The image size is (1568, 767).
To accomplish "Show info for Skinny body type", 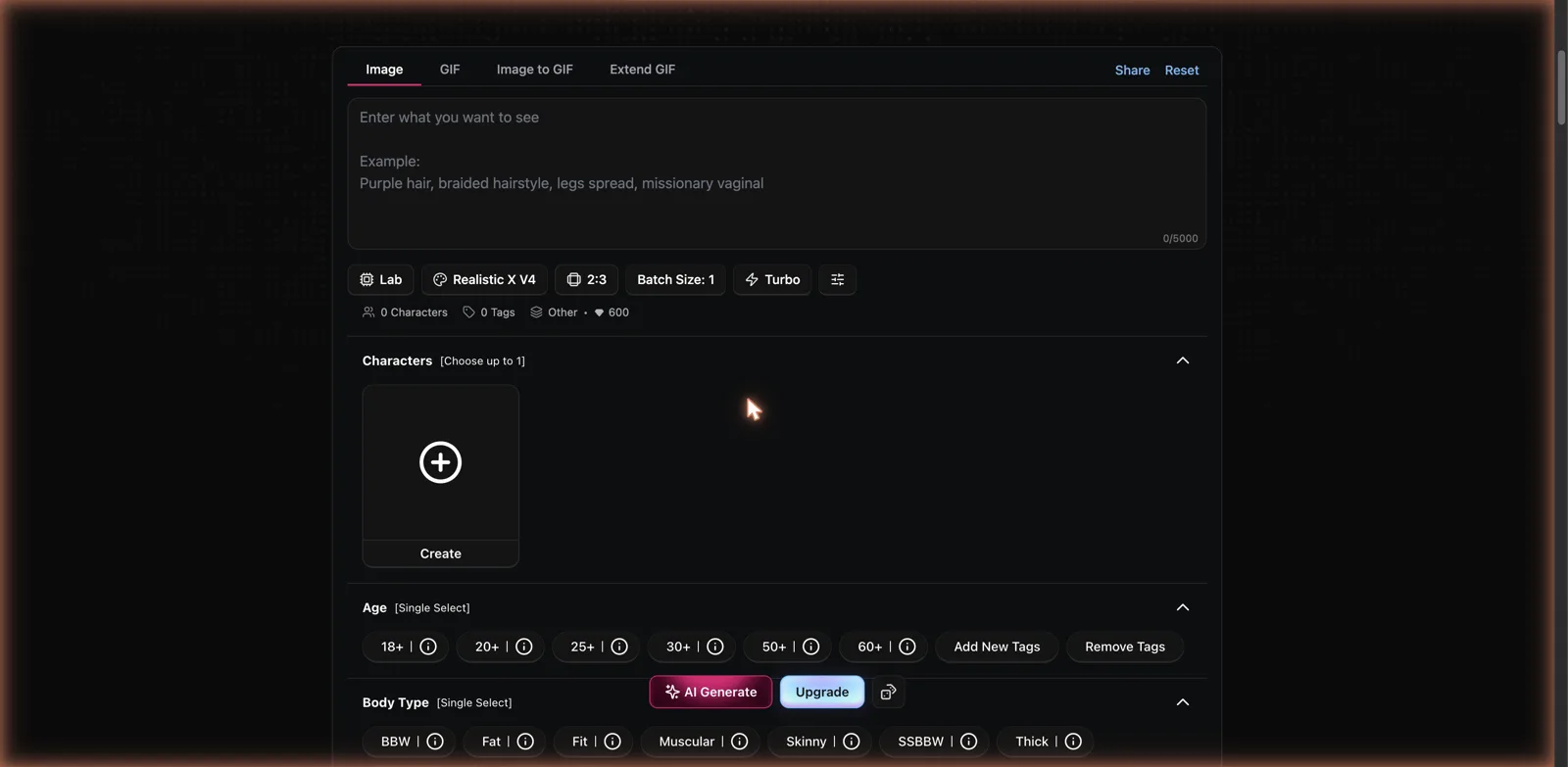I will [852, 742].
